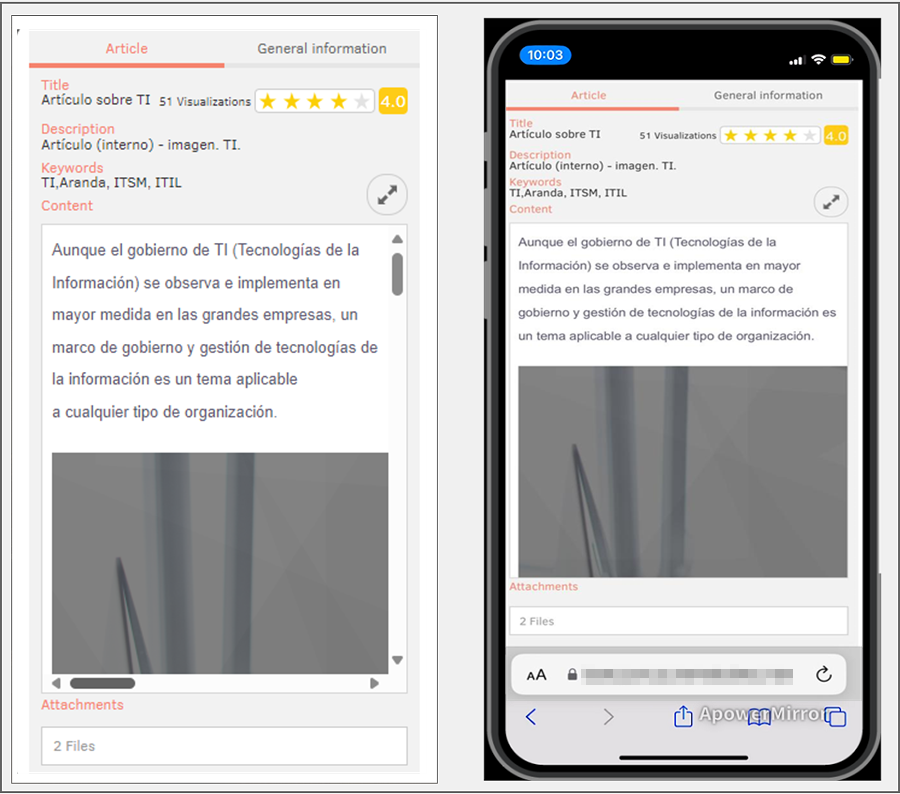The width and height of the screenshot is (900, 794).
Task: Open General information tab on the phone
Action: pos(768,95)
